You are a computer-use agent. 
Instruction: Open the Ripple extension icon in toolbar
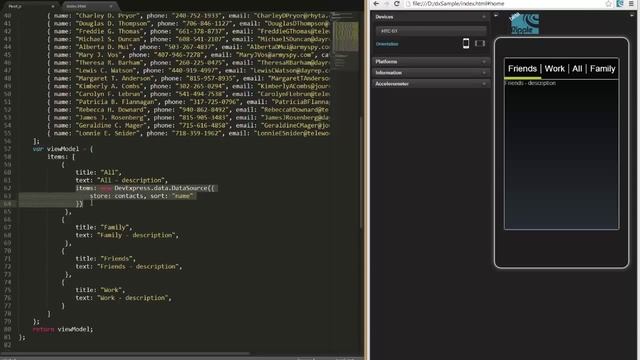(x=620, y=4)
